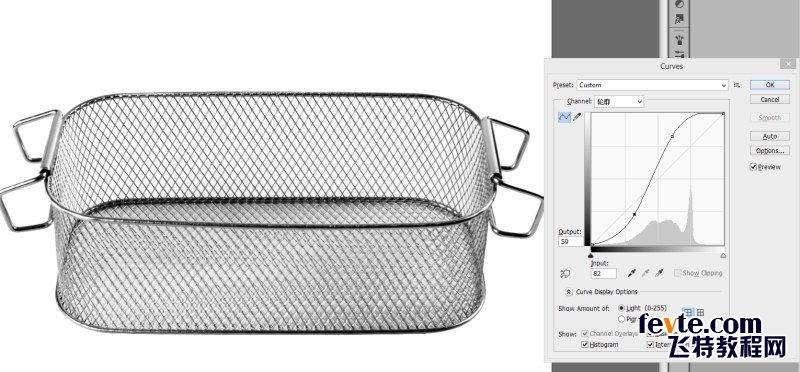800x372 pixels.
Task: Switch to simple grid icon
Action: (x=687, y=312)
